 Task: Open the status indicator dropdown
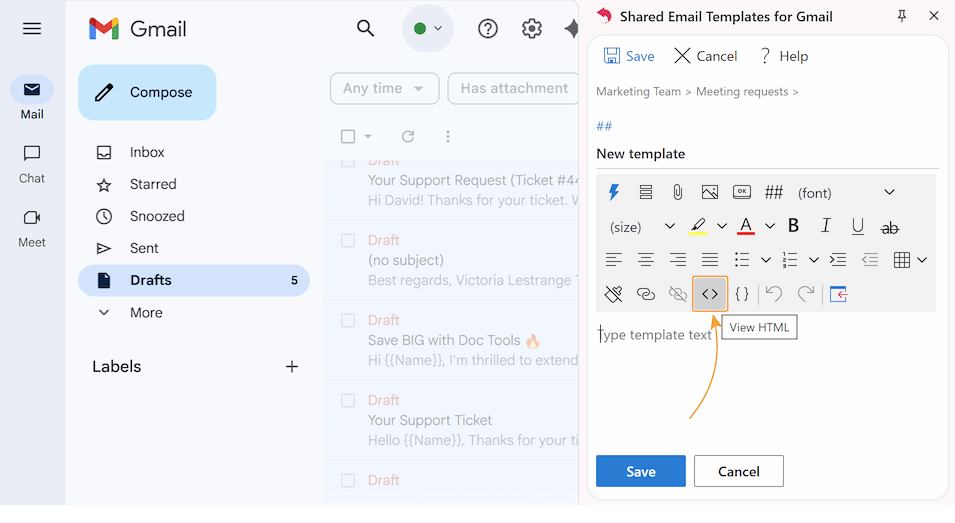428,29
